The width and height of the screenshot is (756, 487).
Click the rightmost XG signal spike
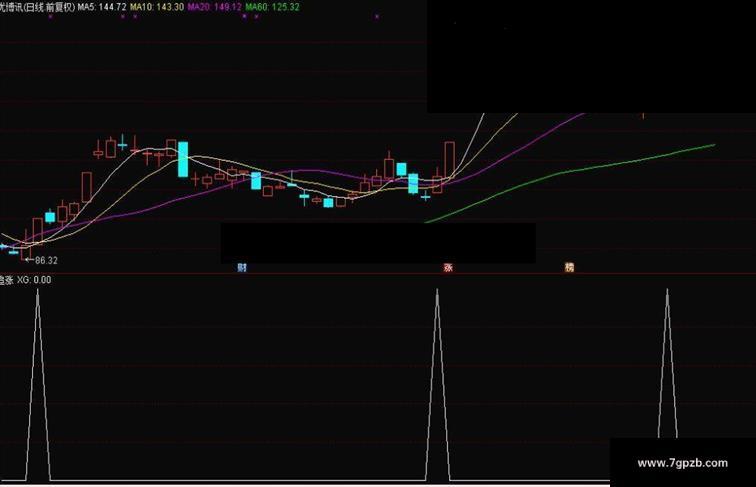[668, 363]
